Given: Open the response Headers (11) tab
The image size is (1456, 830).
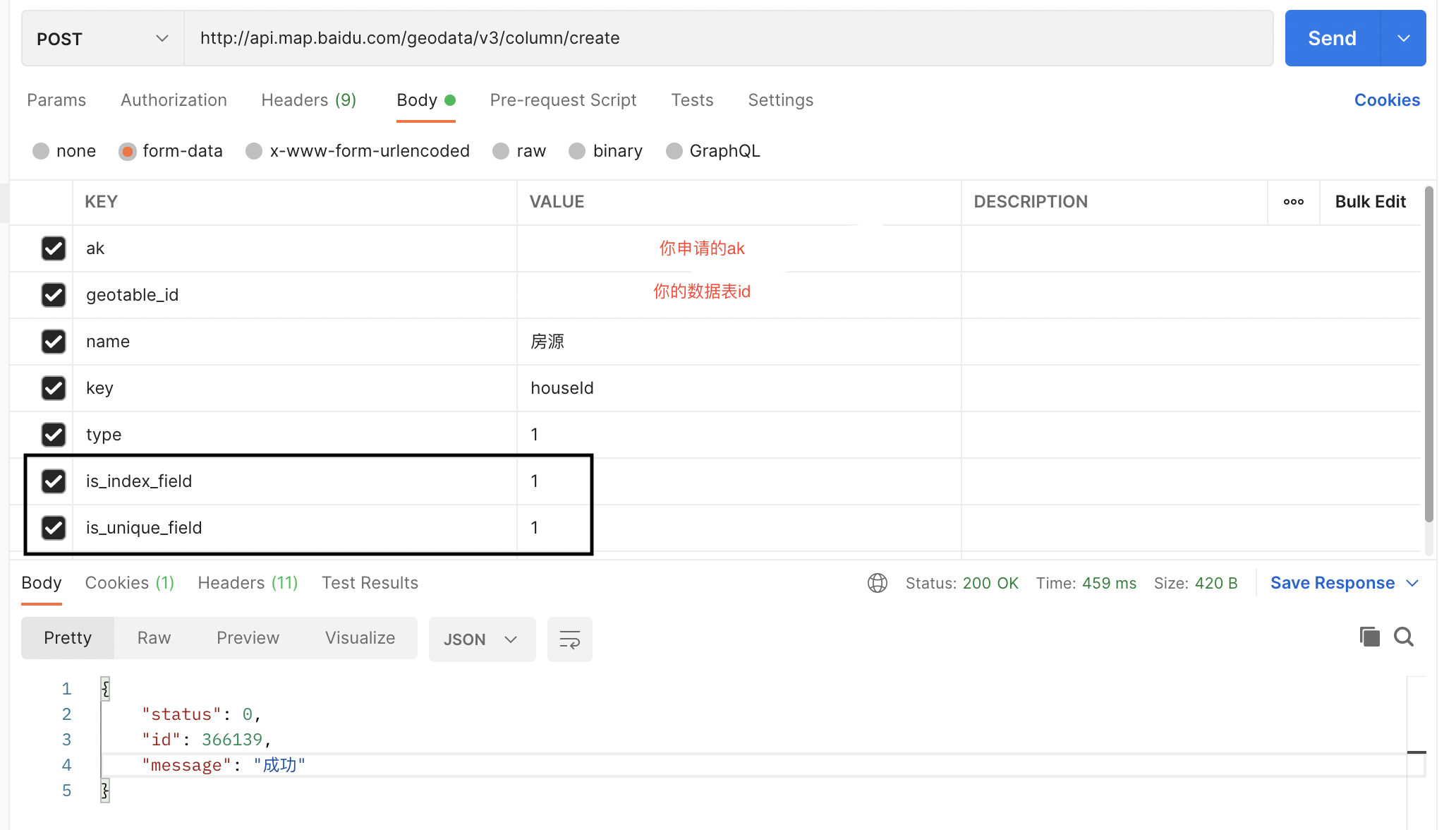Looking at the screenshot, I should 248,583.
